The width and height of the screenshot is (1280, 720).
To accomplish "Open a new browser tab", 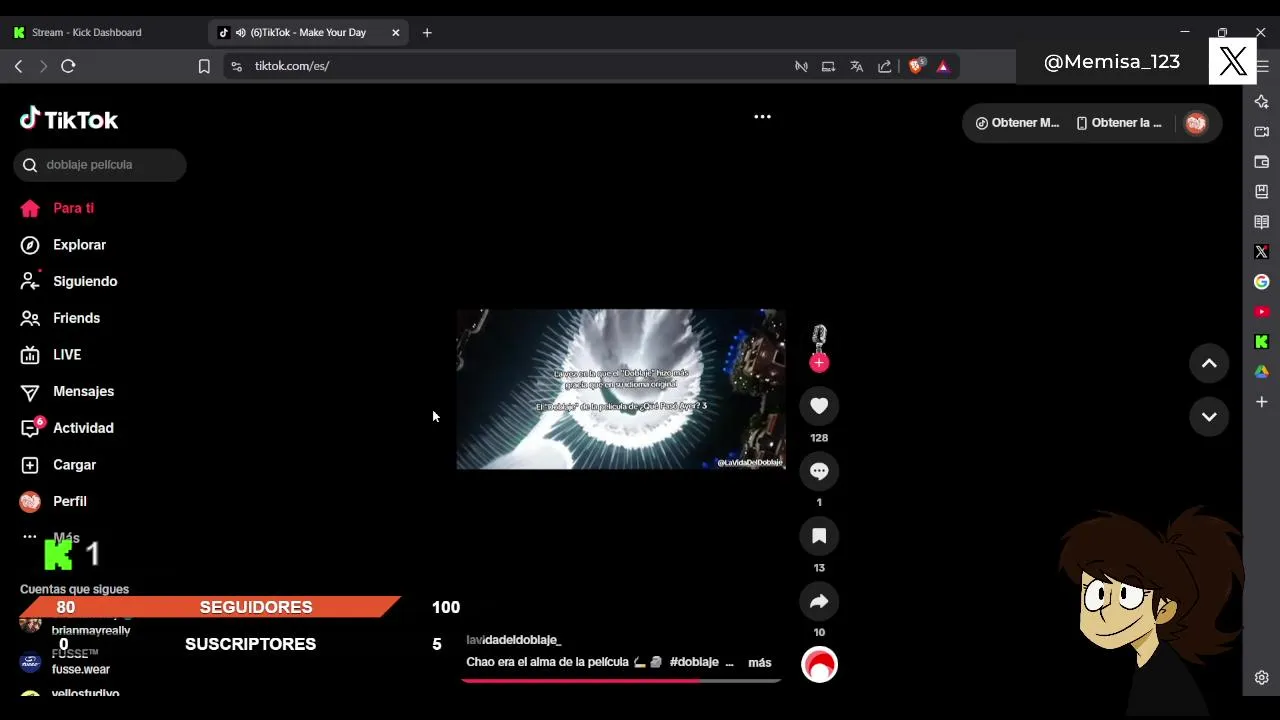I will [x=427, y=32].
